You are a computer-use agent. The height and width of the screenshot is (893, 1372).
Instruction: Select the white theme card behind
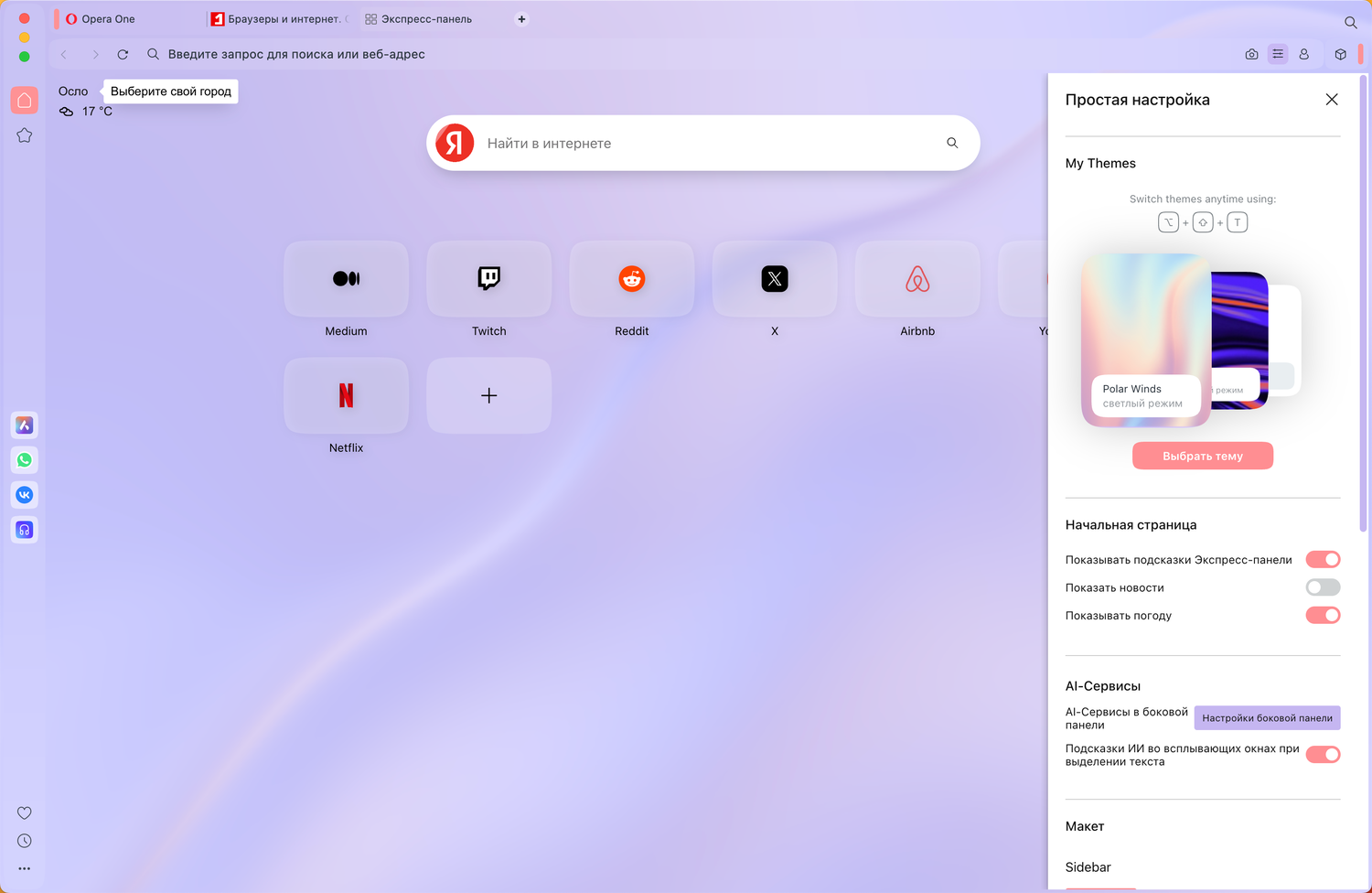coord(1286,340)
